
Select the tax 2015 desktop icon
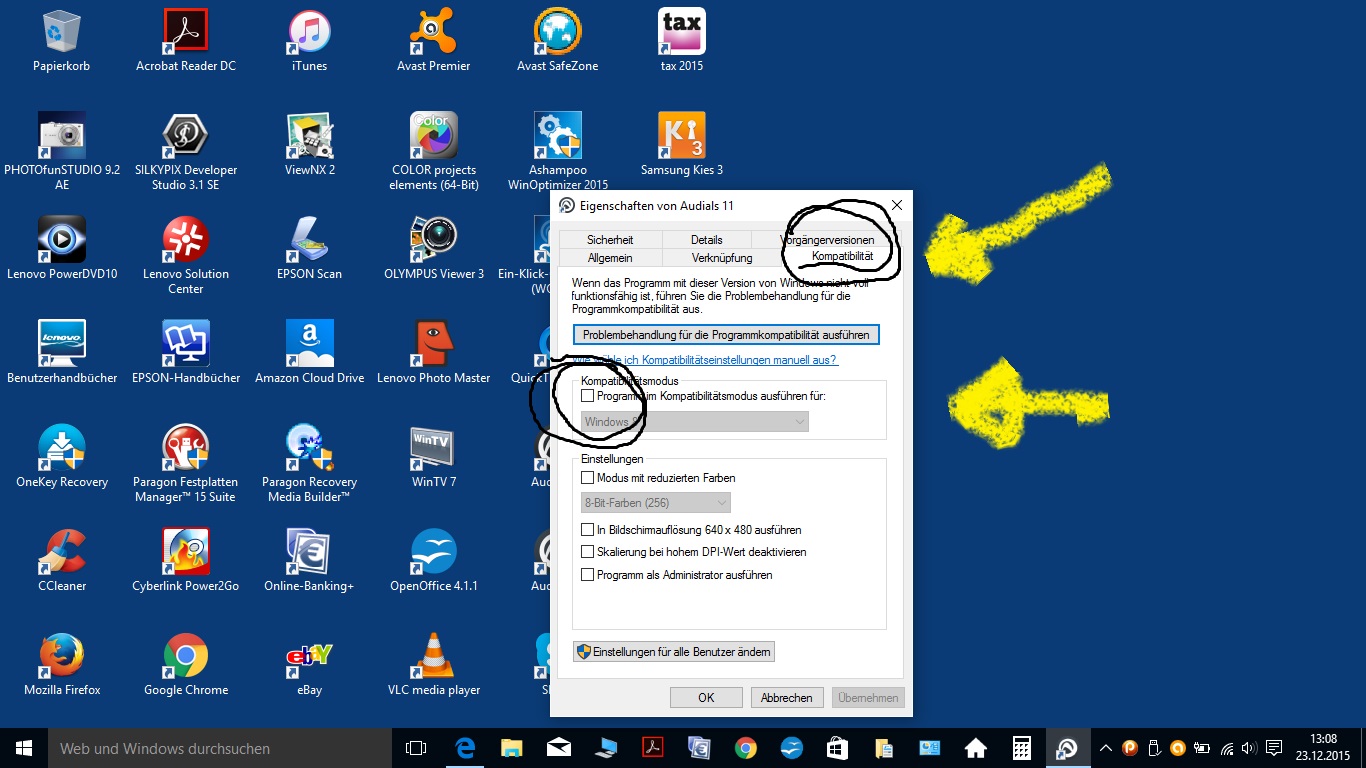click(x=682, y=40)
